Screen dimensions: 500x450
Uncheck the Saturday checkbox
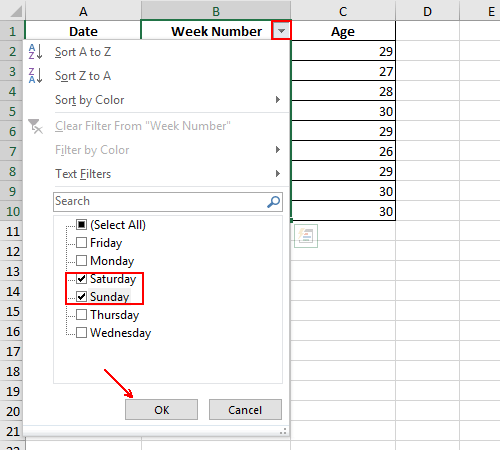[x=82, y=278]
